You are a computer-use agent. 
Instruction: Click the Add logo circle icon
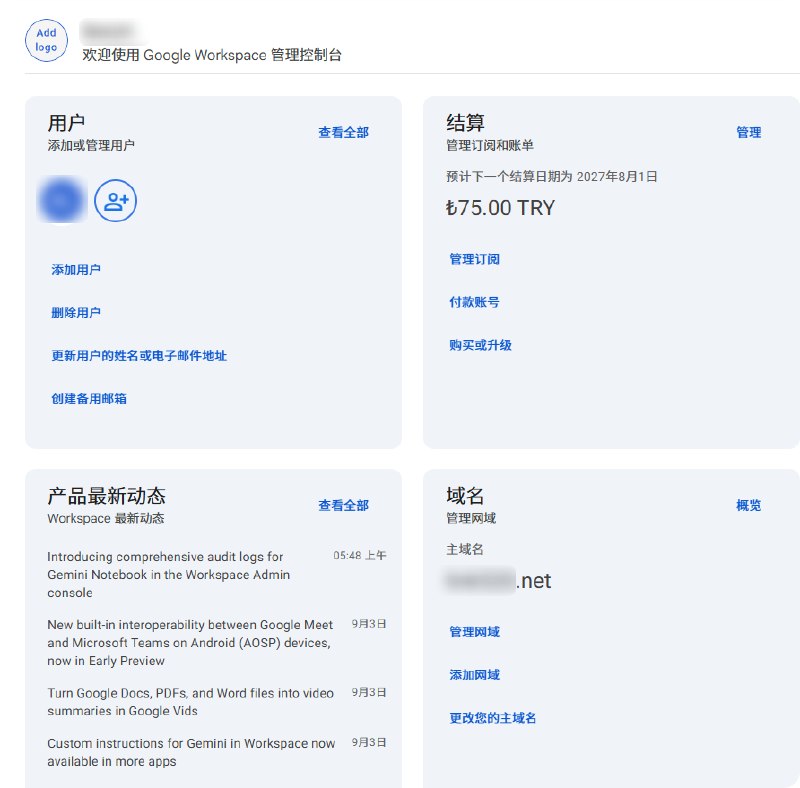pyautogui.click(x=46, y=41)
